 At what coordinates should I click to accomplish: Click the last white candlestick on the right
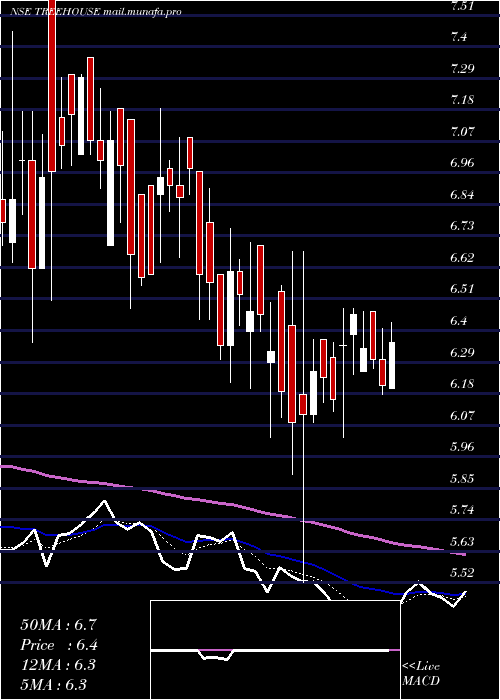coord(392,365)
